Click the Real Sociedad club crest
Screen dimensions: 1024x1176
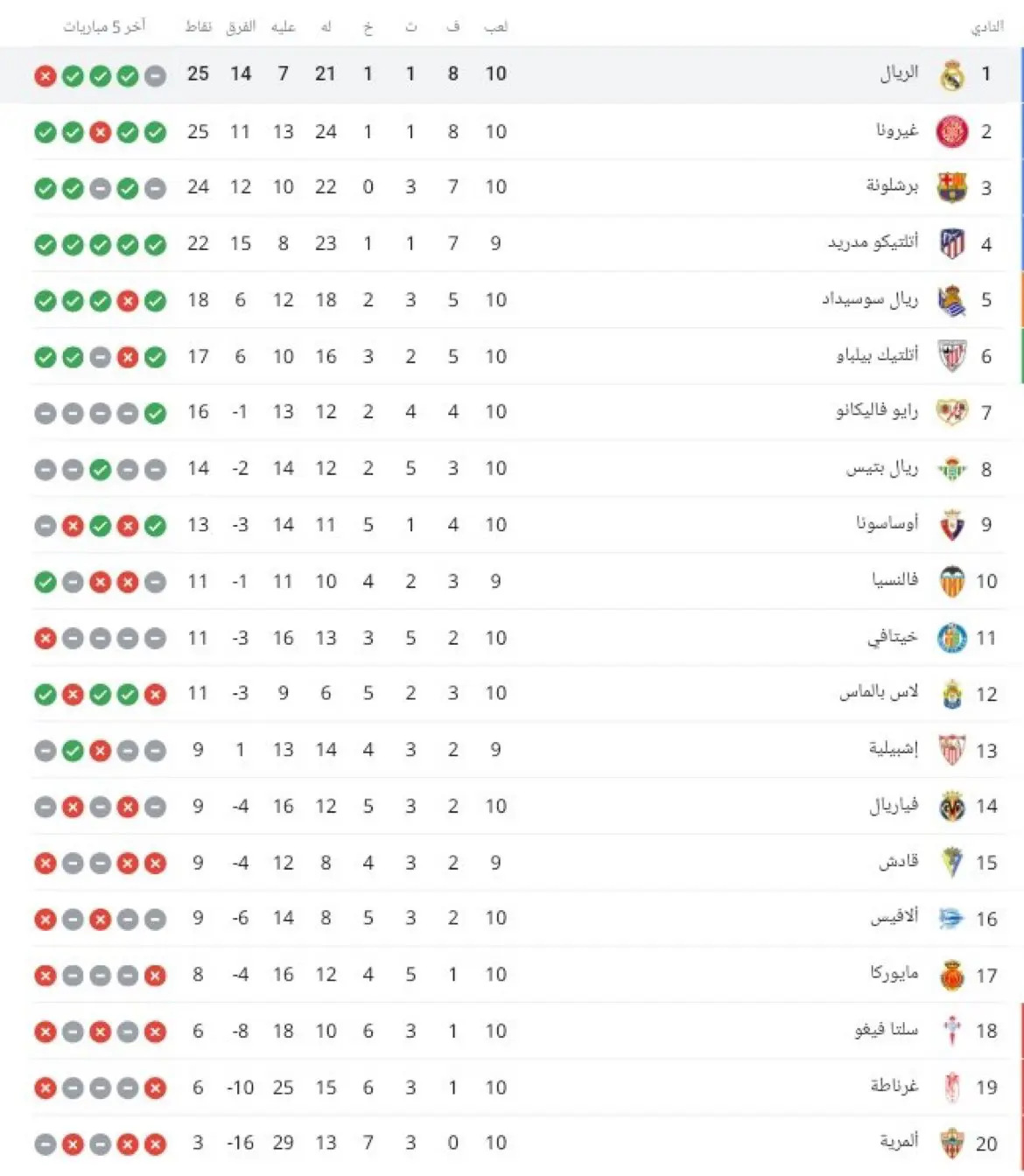(952, 300)
